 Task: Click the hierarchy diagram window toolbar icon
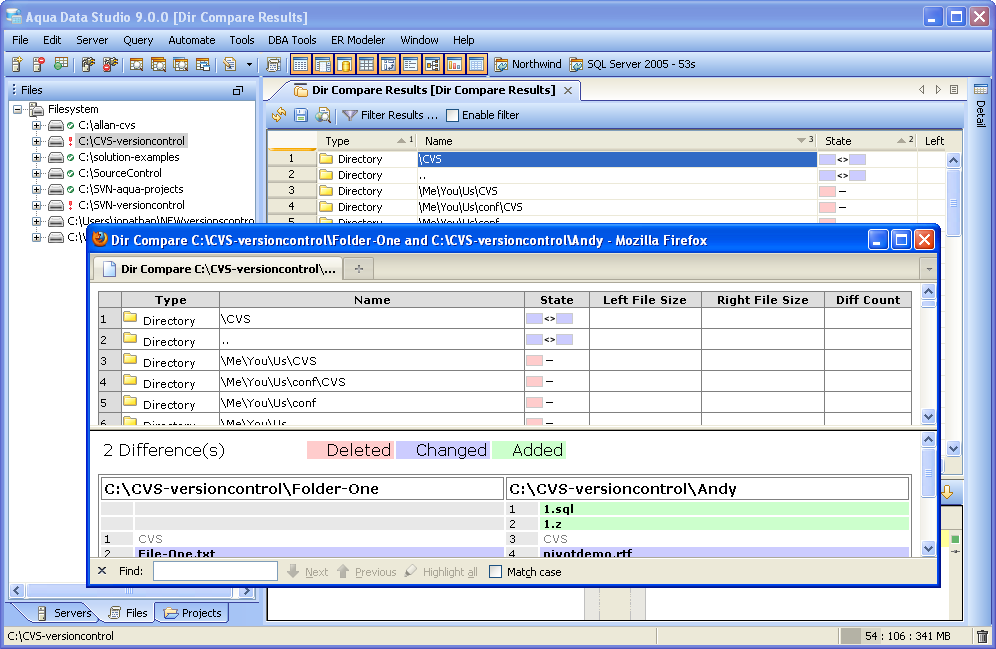pyautogui.click(x=433, y=64)
